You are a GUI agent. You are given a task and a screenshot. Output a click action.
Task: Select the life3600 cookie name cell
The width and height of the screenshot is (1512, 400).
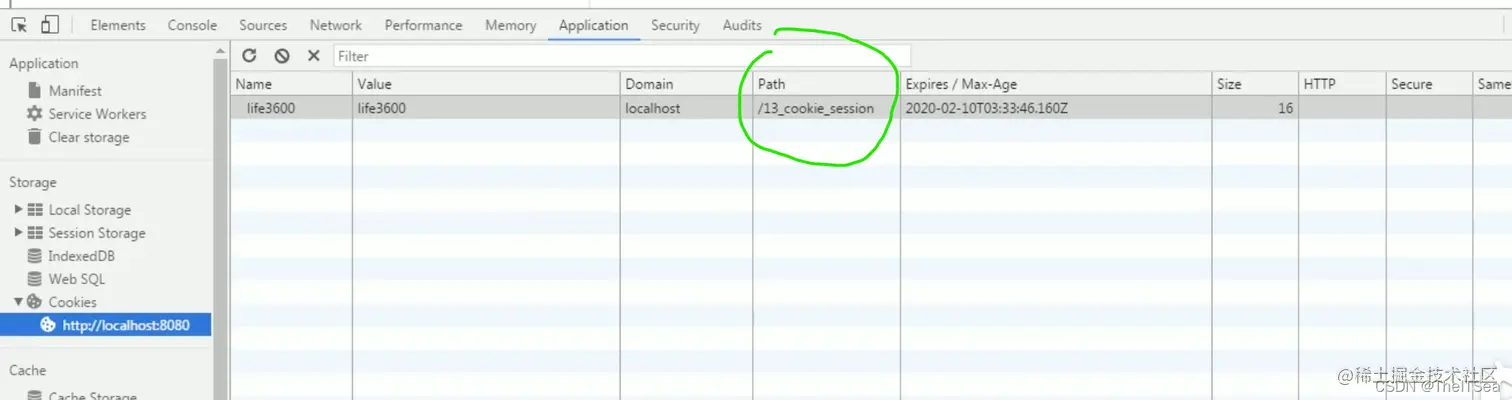[291, 108]
